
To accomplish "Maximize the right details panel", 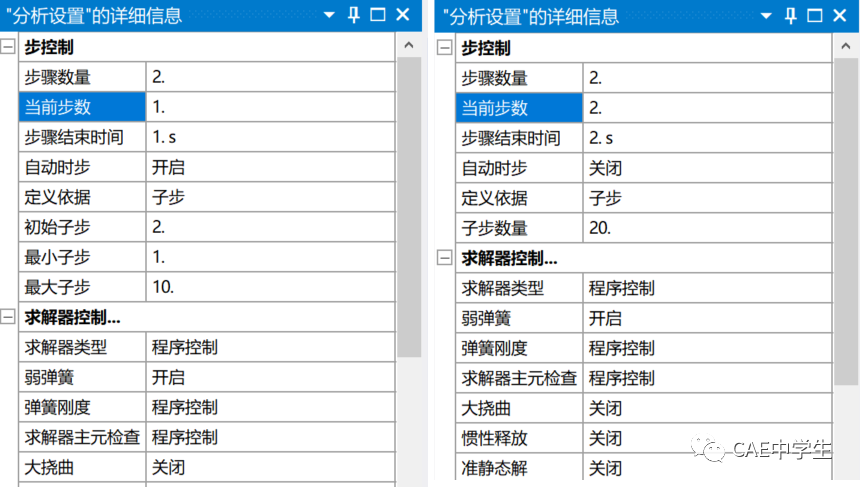I will [815, 15].
